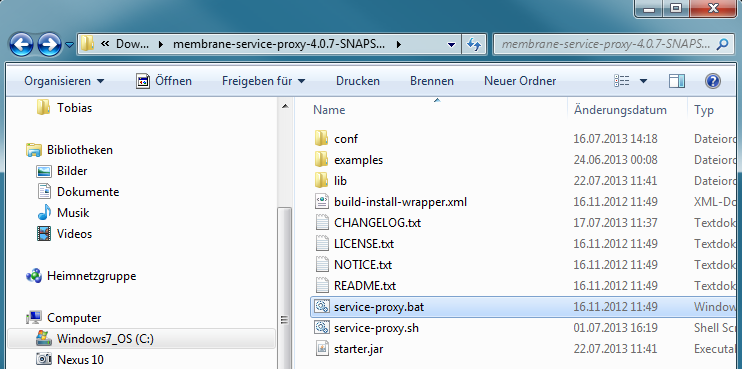
Task: Open recent locations dropdown next to Forward button
Action: [x=69, y=45]
